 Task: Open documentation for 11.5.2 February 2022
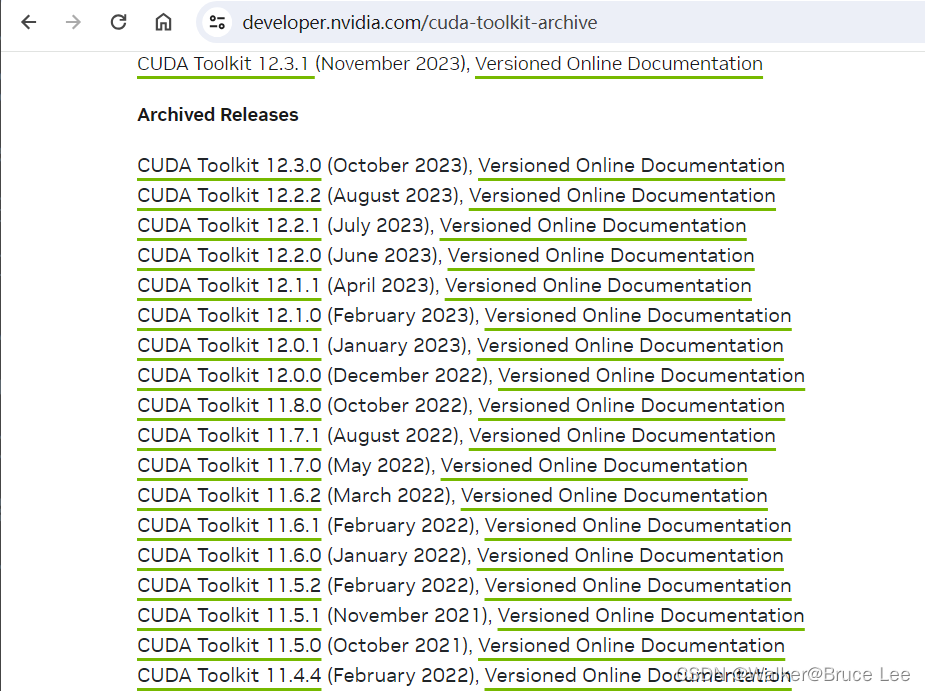pyautogui.click(x=638, y=586)
